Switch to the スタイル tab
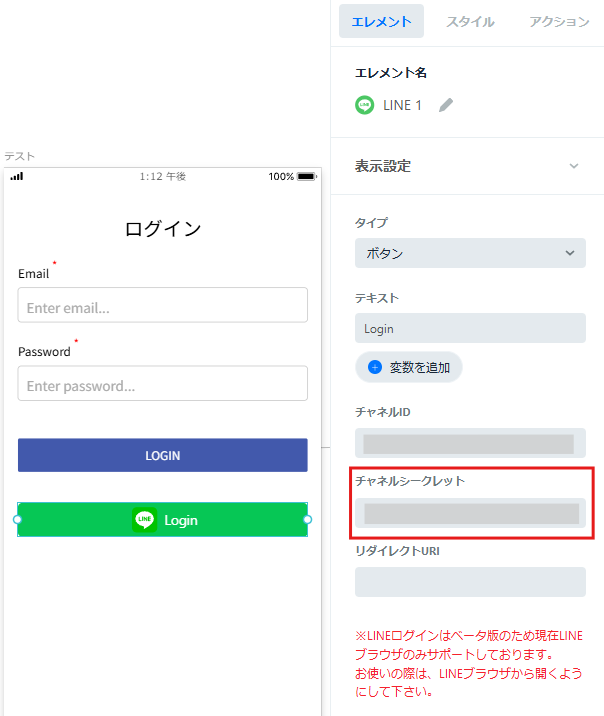 470,21
